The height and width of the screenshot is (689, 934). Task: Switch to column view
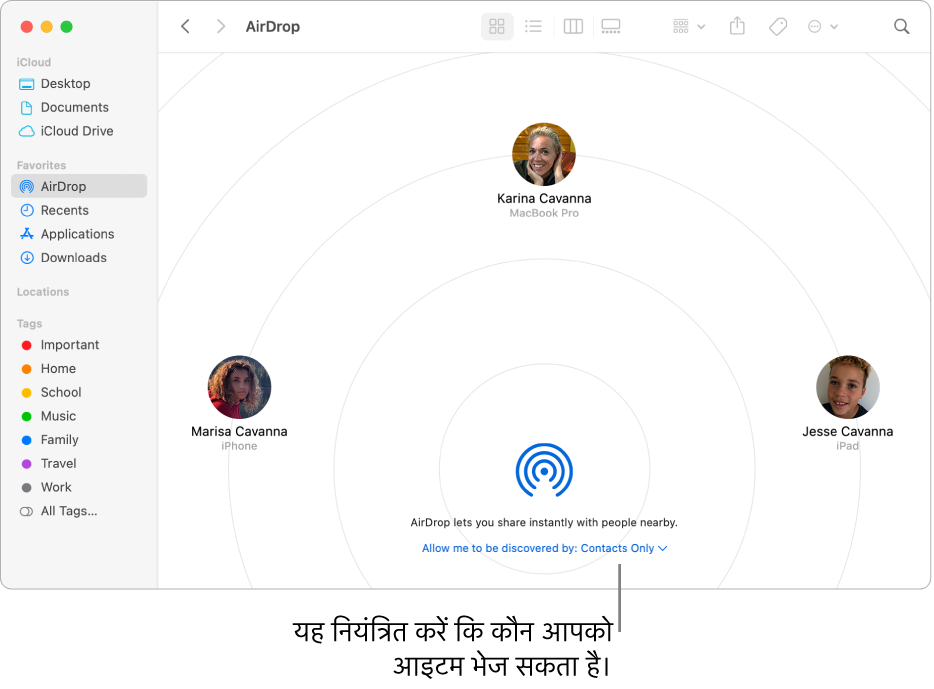(573, 26)
